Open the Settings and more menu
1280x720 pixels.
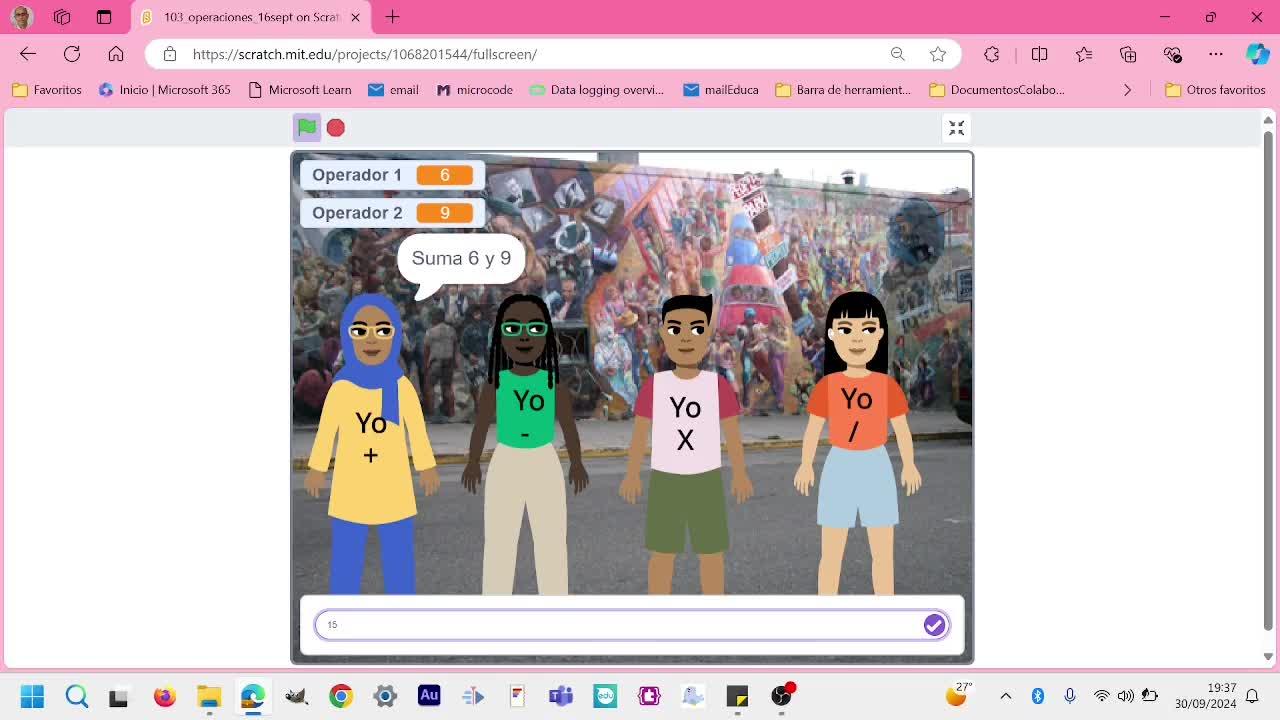pyautogui.click(x=1216, y=54)
